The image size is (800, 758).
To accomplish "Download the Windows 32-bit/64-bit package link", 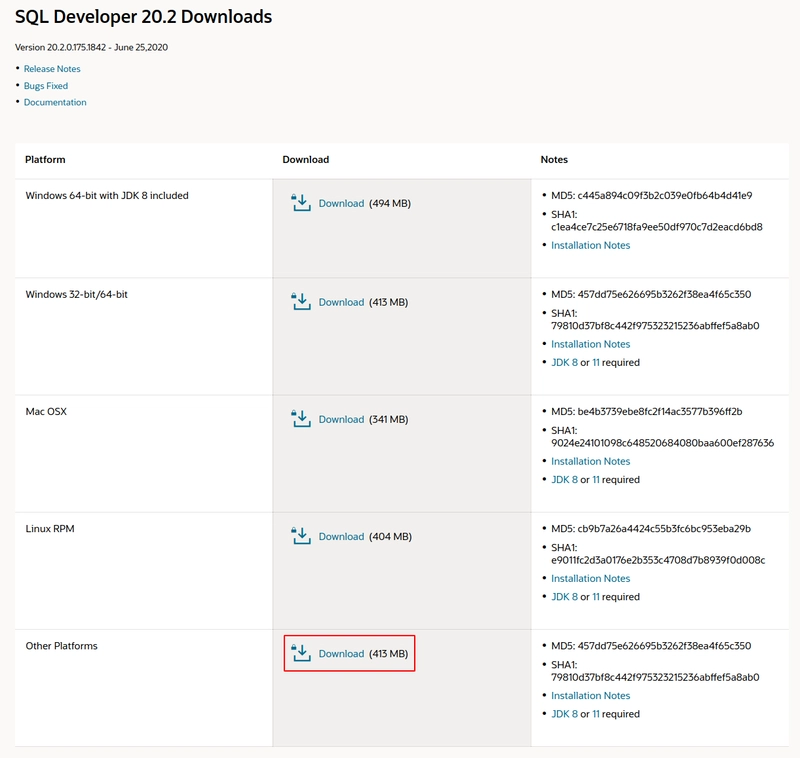I will (x=341, y=302).
